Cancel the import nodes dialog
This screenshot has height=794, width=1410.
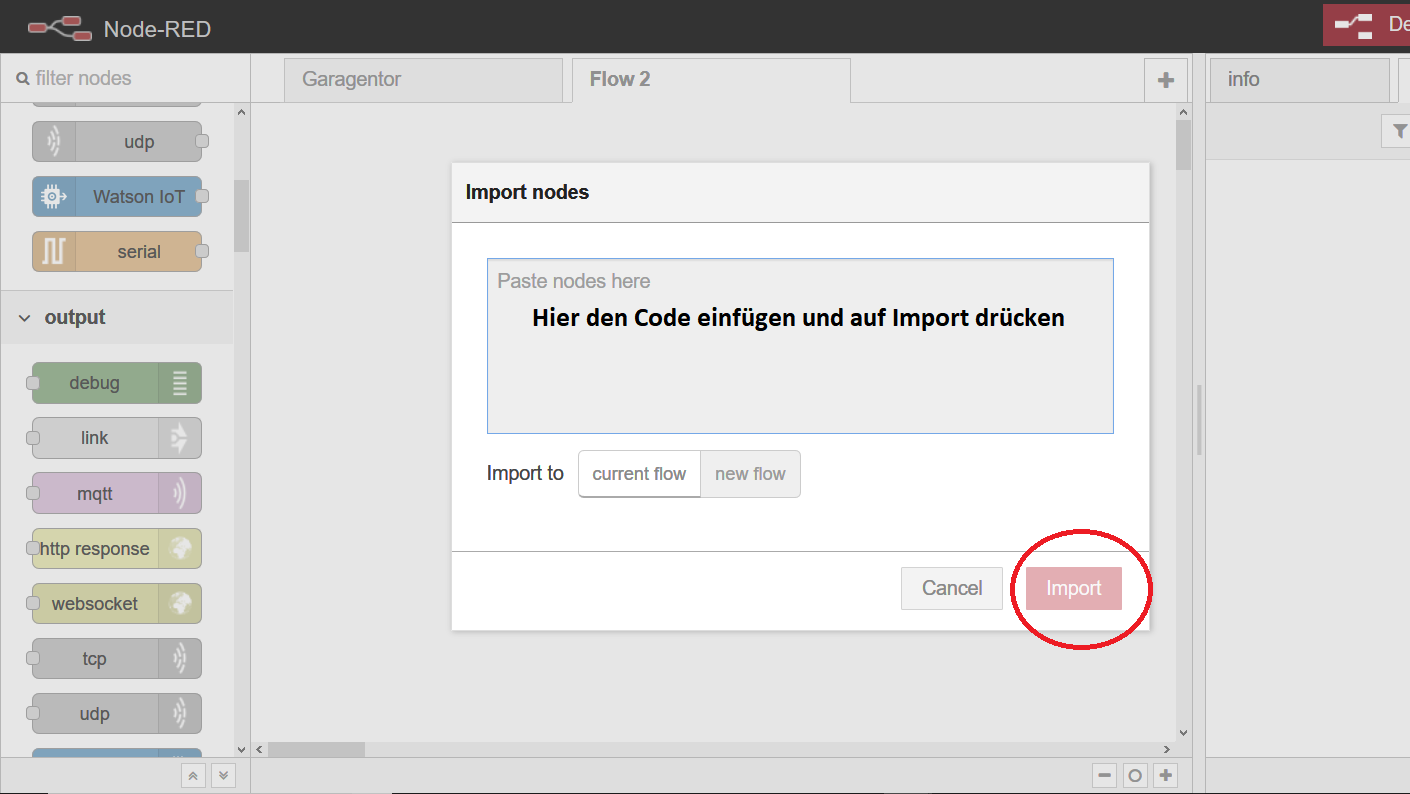coord(951,588)
